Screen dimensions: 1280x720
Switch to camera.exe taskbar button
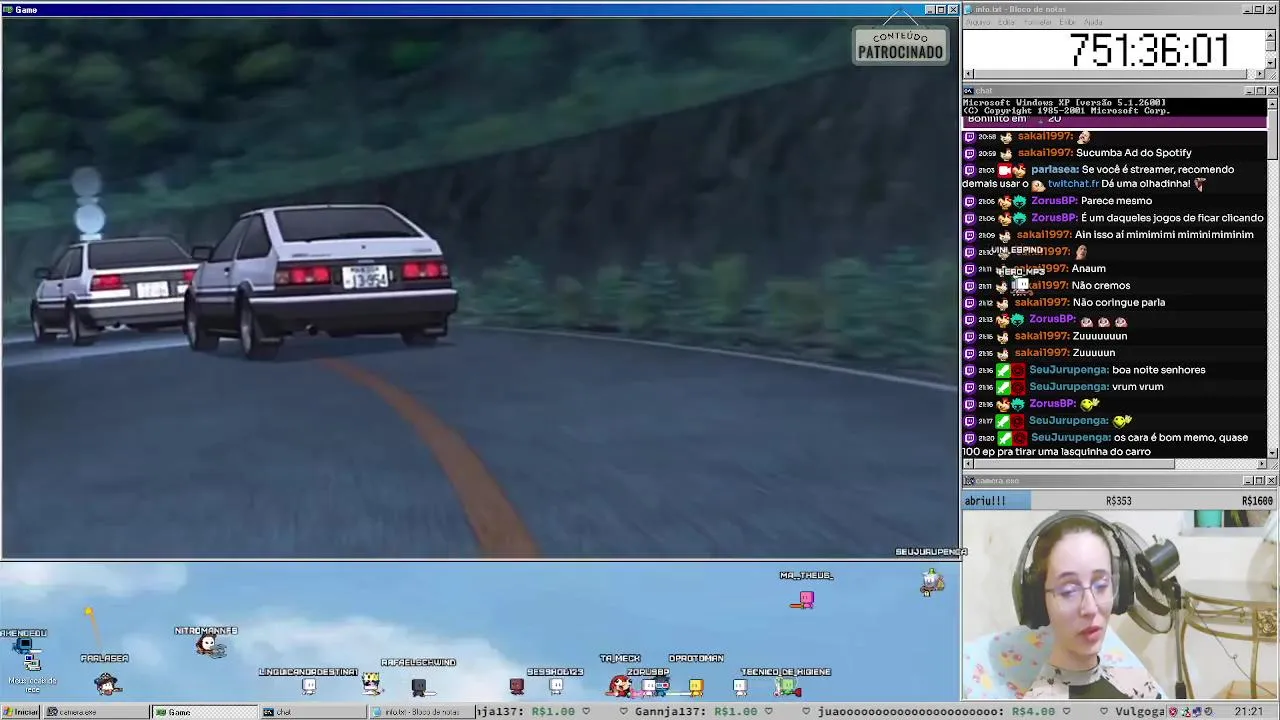(x=95, y=712)
